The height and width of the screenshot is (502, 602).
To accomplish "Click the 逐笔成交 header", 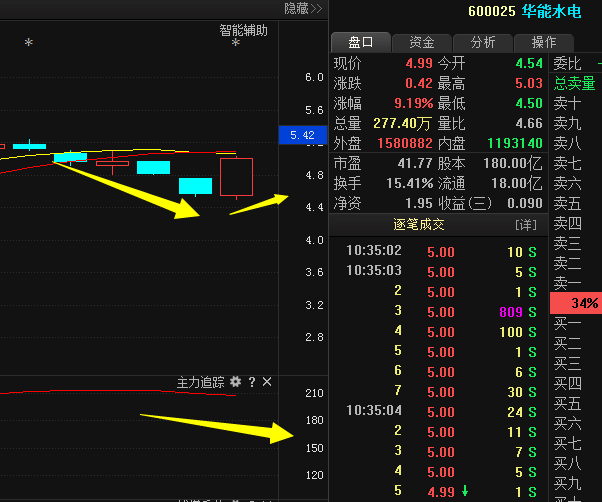I will point(418,225).
